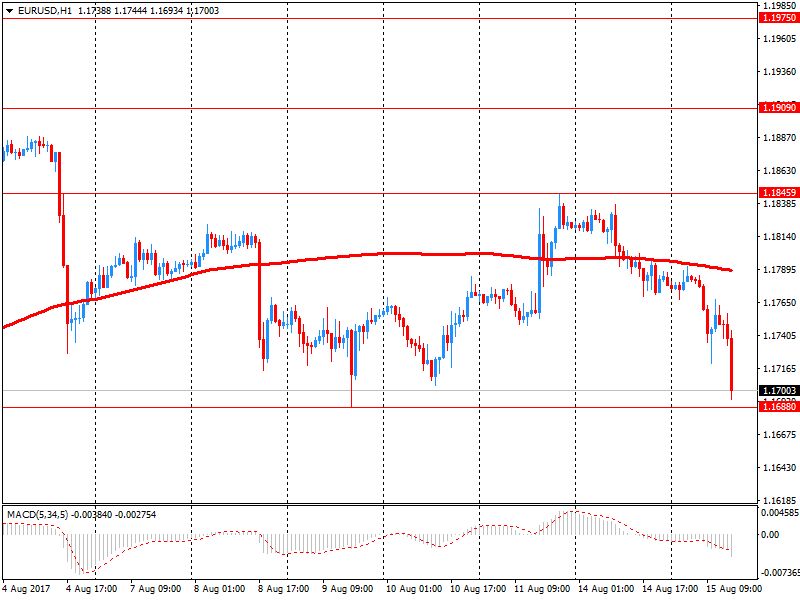Click the 1.18630 price axis value

[780, 171]
